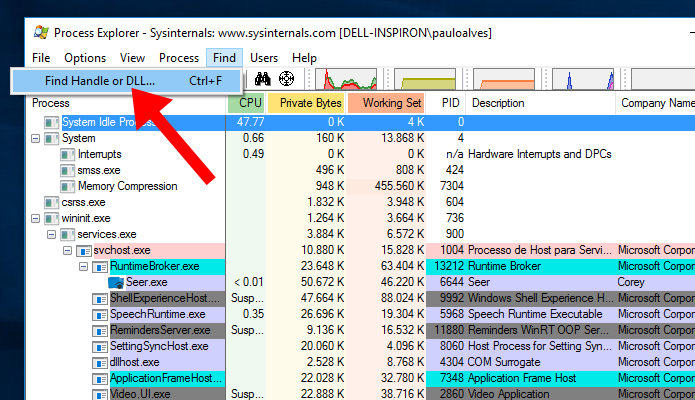Click the wininit.exe process icon
The width and height of the screenshot is (695, 400).
click(51, 218)
